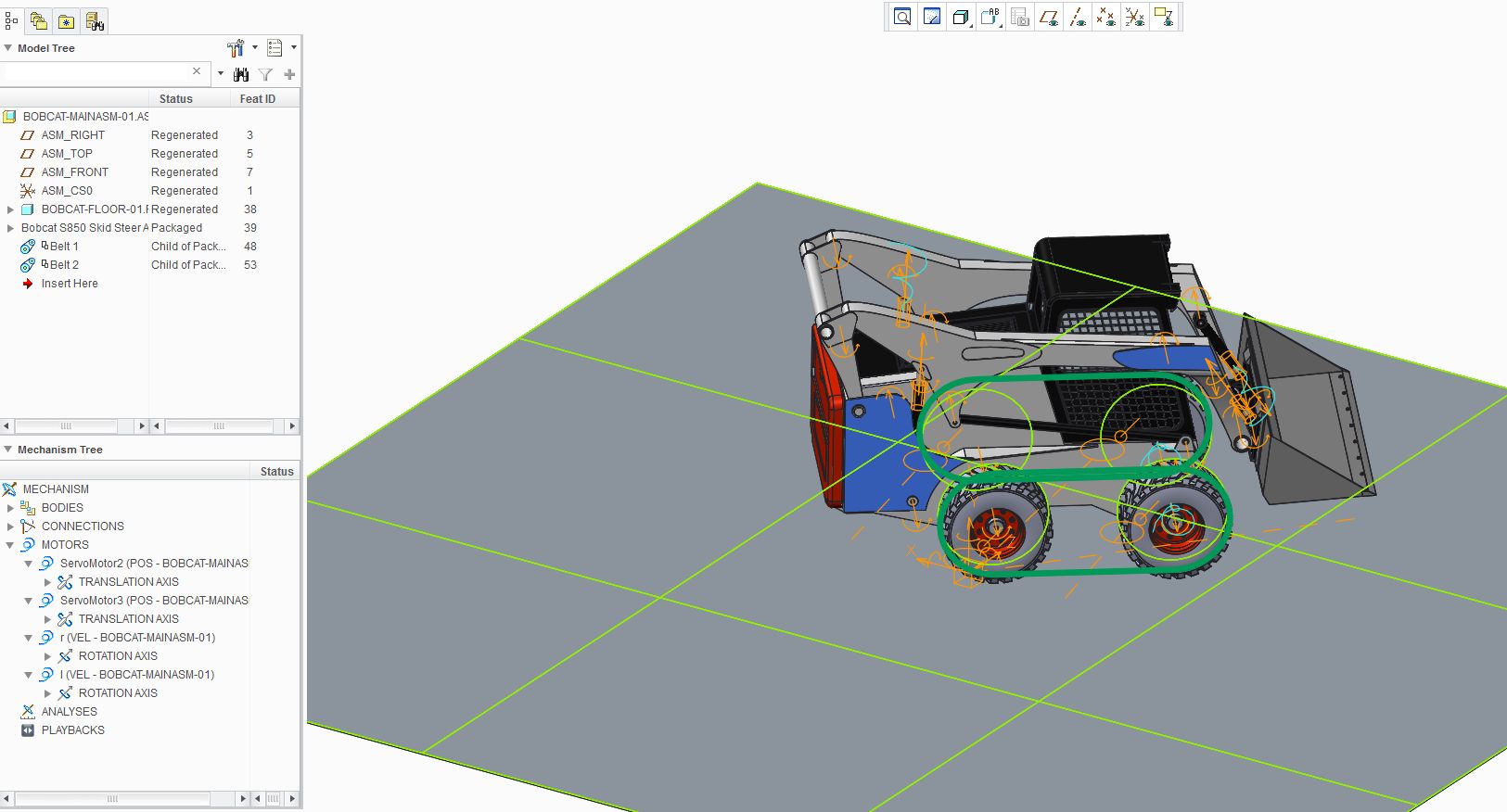Expand the BODIES node

point(10,508)
